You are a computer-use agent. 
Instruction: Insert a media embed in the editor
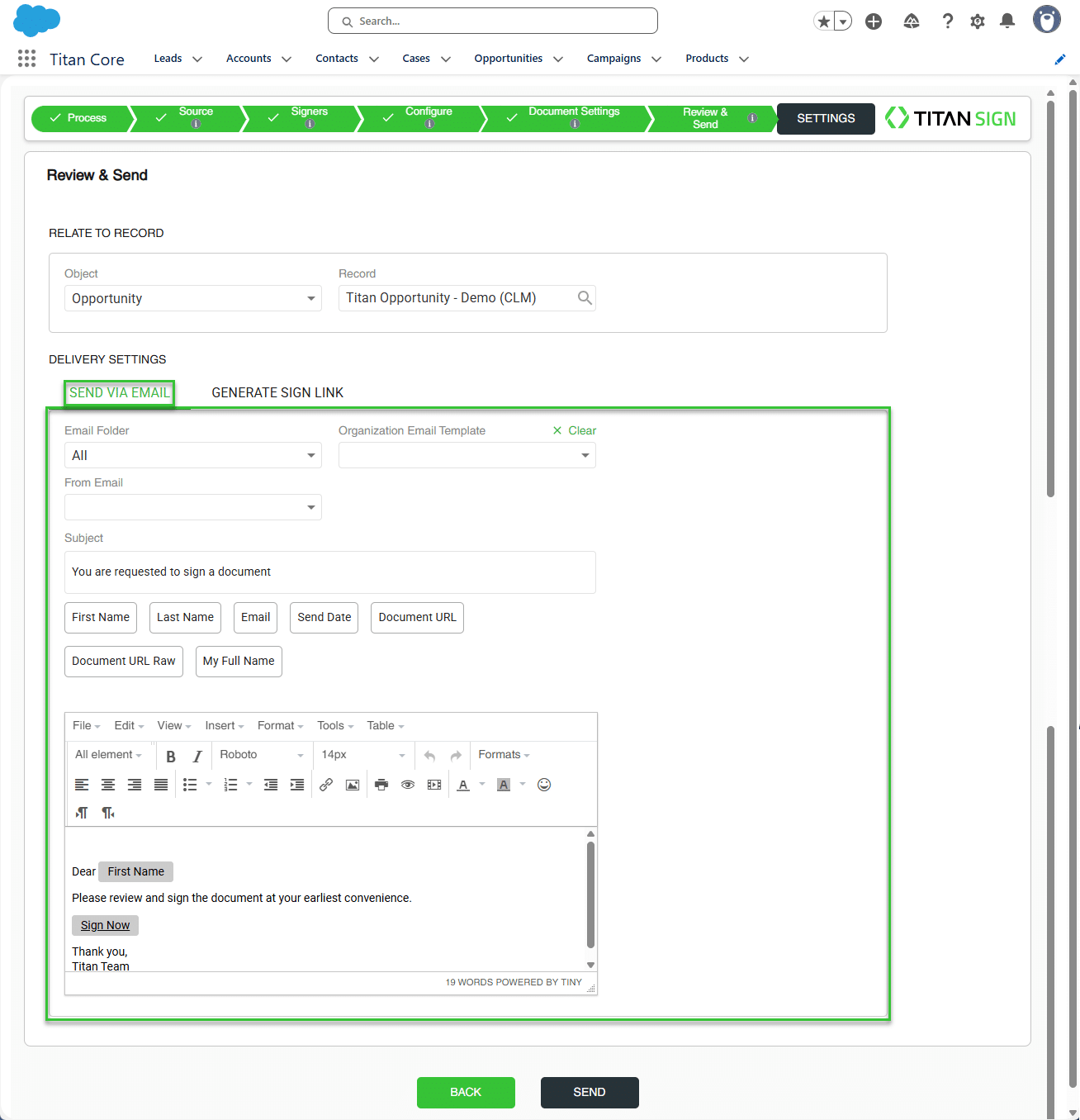click(433, 784)
